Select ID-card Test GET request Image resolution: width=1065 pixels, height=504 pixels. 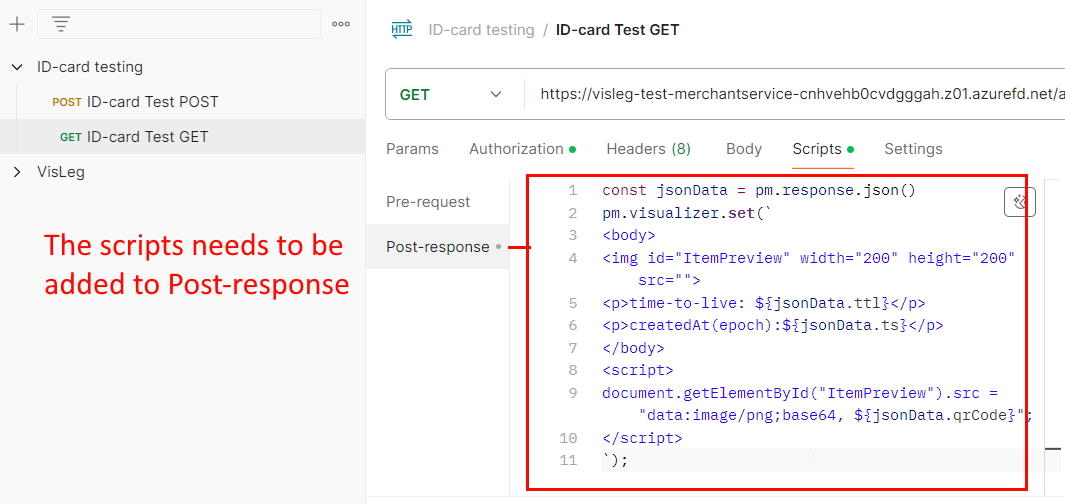(x=134, y=137)
